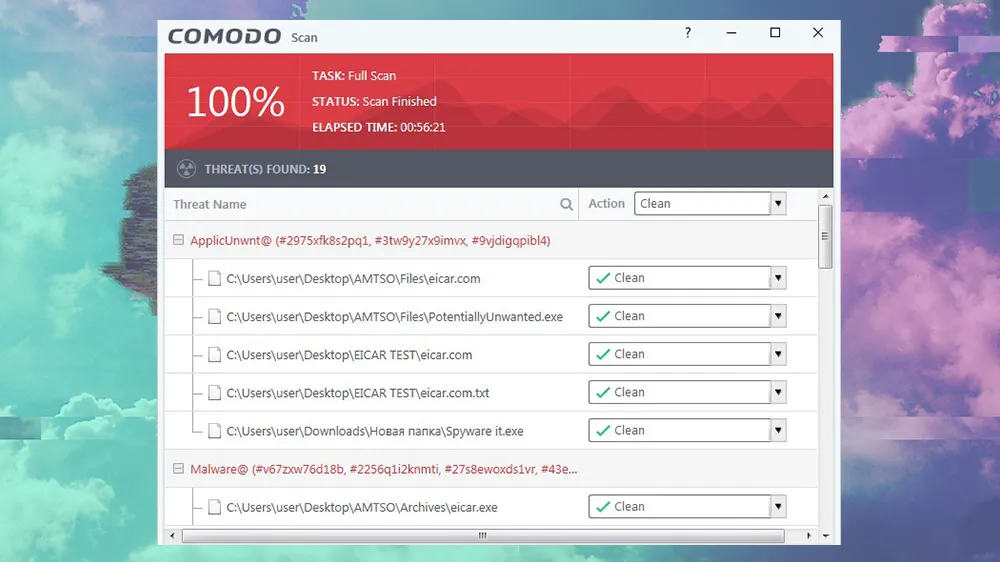Click the help question mark icon

pyautogui.click(x=688, y=33)
